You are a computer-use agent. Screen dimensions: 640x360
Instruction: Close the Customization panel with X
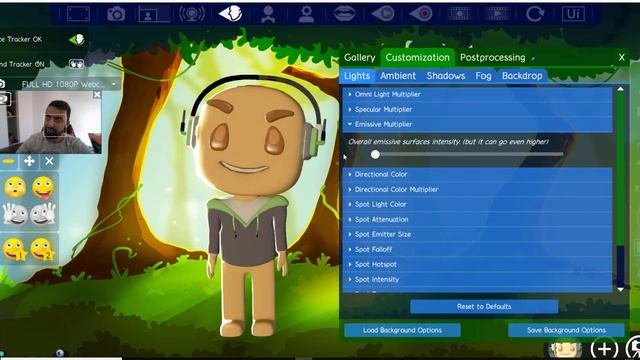[x=622, y=58]
